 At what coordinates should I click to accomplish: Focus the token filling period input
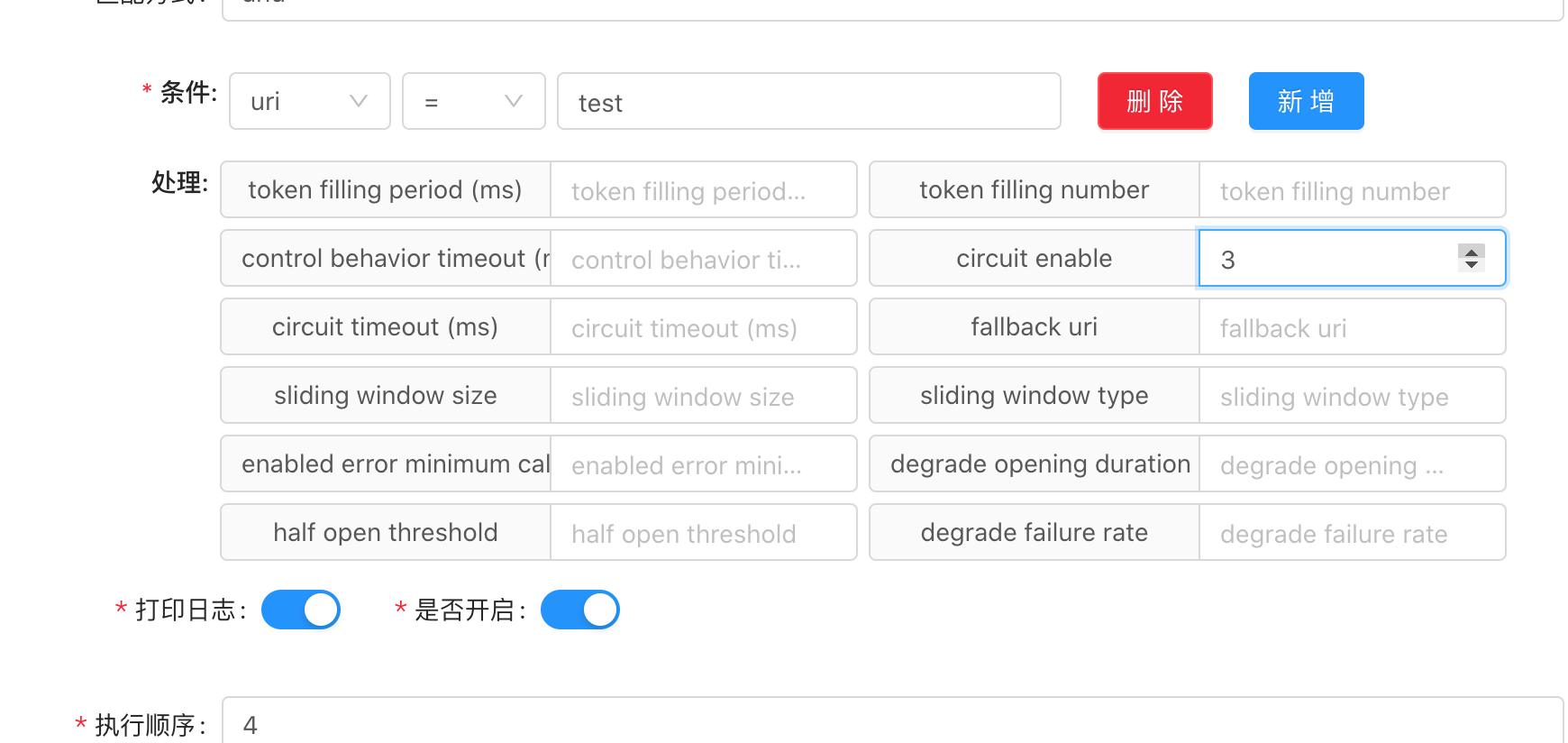pos(704,189)
